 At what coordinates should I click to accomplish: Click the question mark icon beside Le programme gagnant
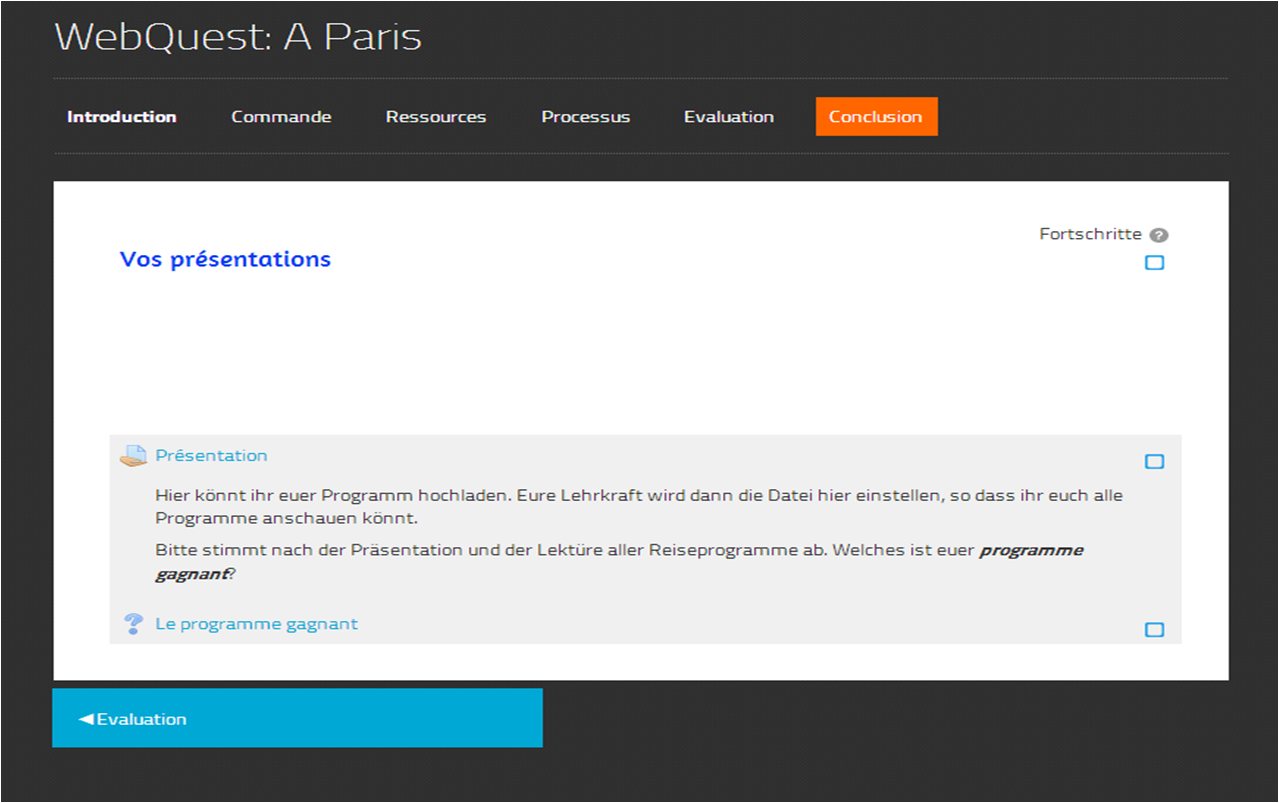point(133,624)
